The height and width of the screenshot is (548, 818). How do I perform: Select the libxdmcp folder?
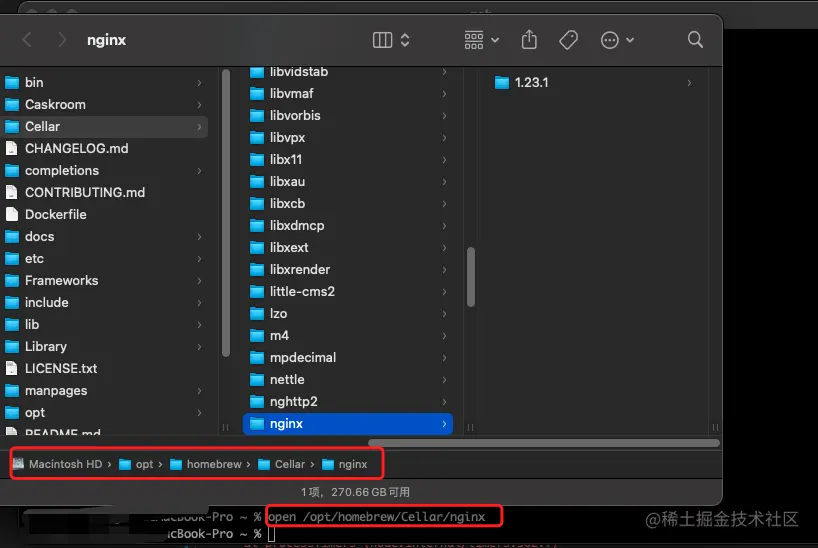coord(348,225)
